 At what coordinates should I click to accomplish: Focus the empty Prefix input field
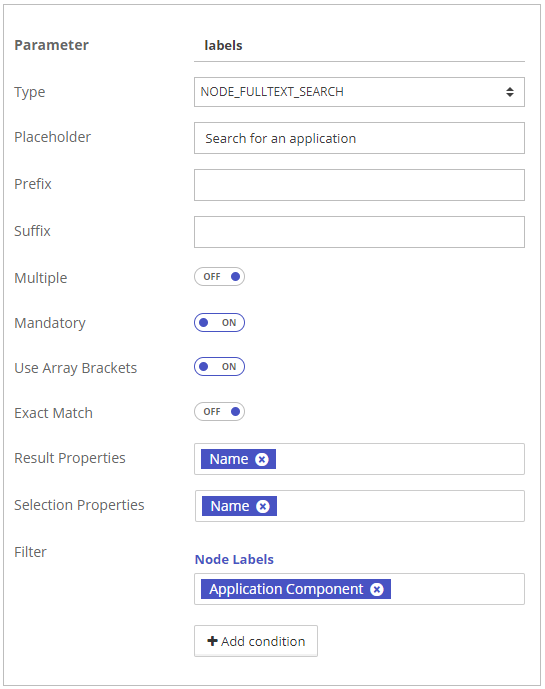(359, 185)
